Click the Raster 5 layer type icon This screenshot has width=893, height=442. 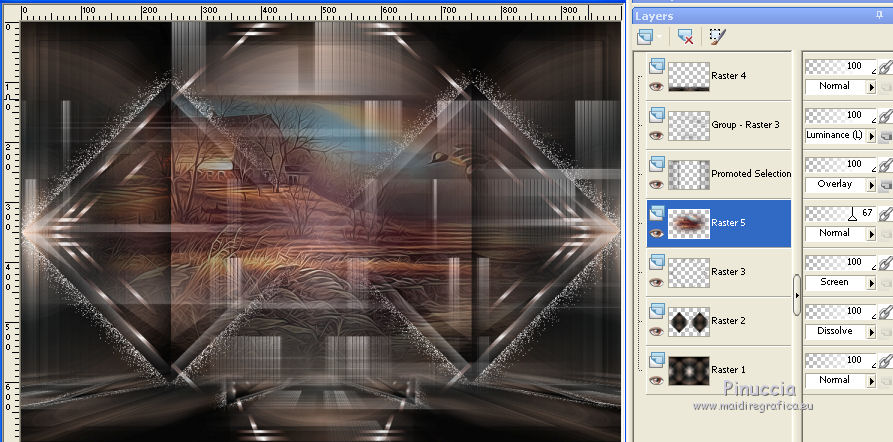coord(657,212)
